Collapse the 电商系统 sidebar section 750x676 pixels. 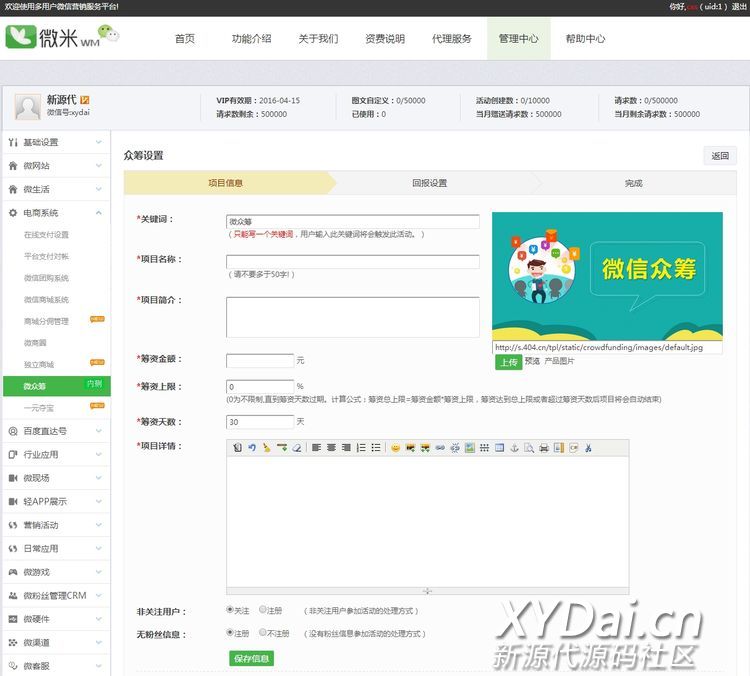click(x=56, y=213)
